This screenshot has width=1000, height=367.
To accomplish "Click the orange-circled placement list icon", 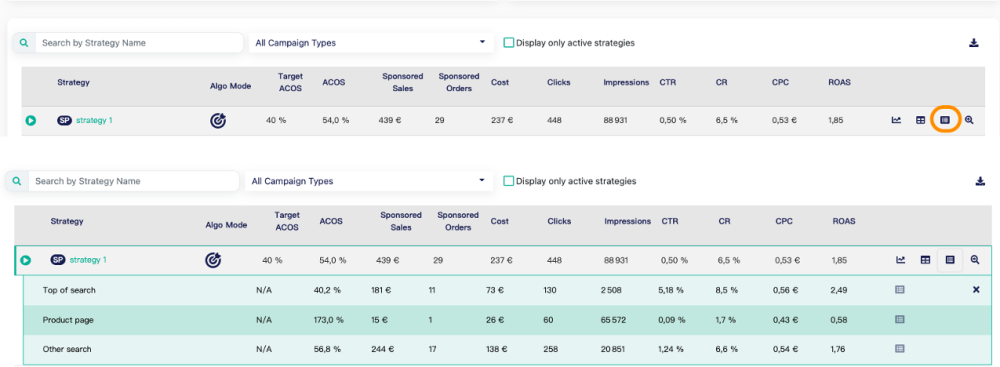I will coord(945,119).
